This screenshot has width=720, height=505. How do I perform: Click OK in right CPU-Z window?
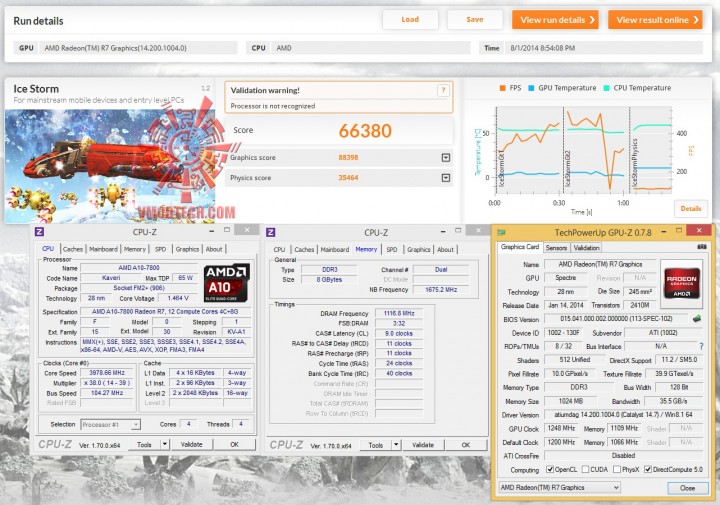point(466,445)
